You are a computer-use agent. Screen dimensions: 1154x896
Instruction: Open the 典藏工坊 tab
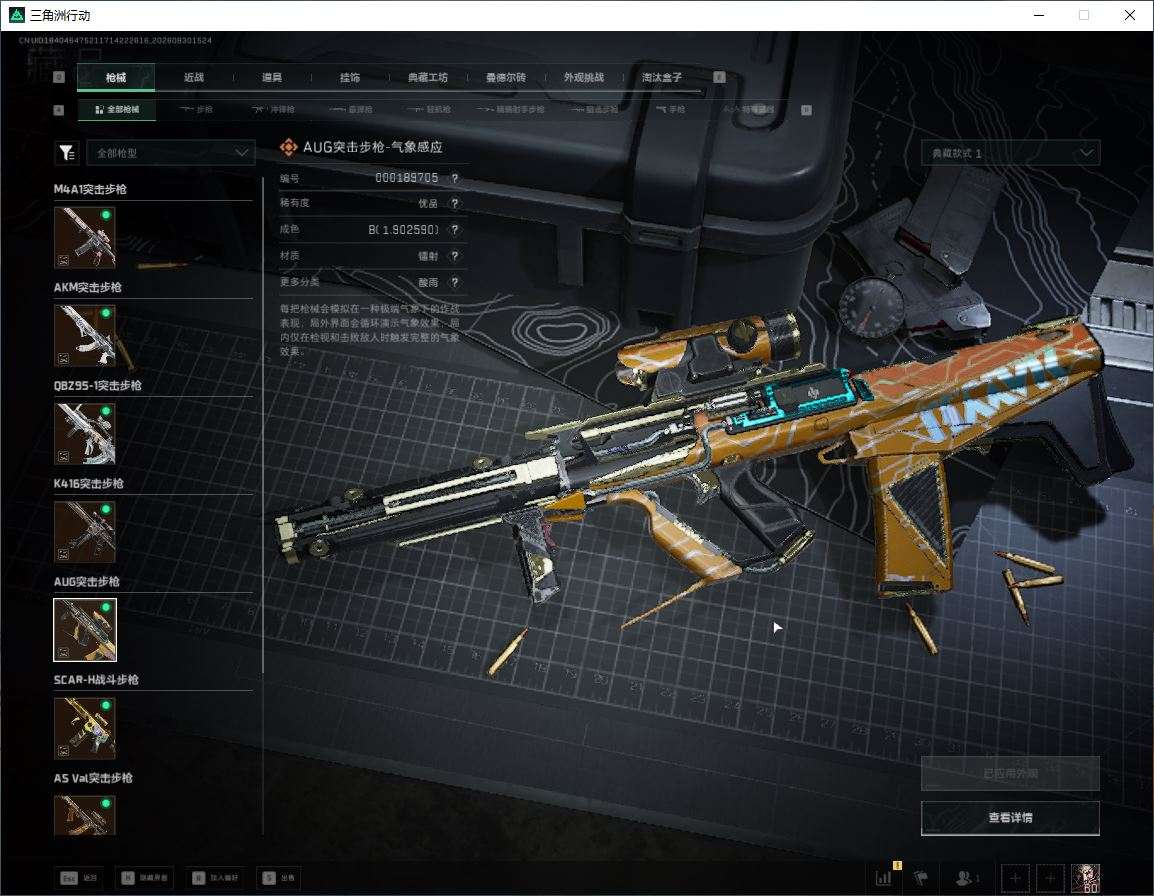pos(428,77)
